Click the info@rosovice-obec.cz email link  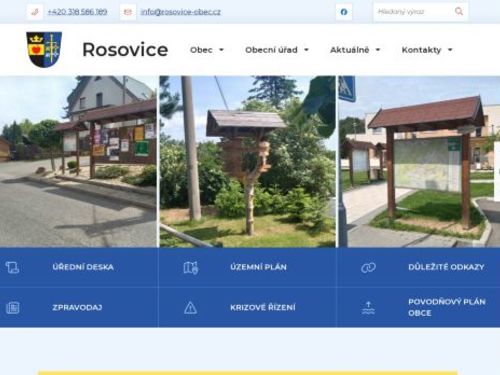click(x=181, y=12)
